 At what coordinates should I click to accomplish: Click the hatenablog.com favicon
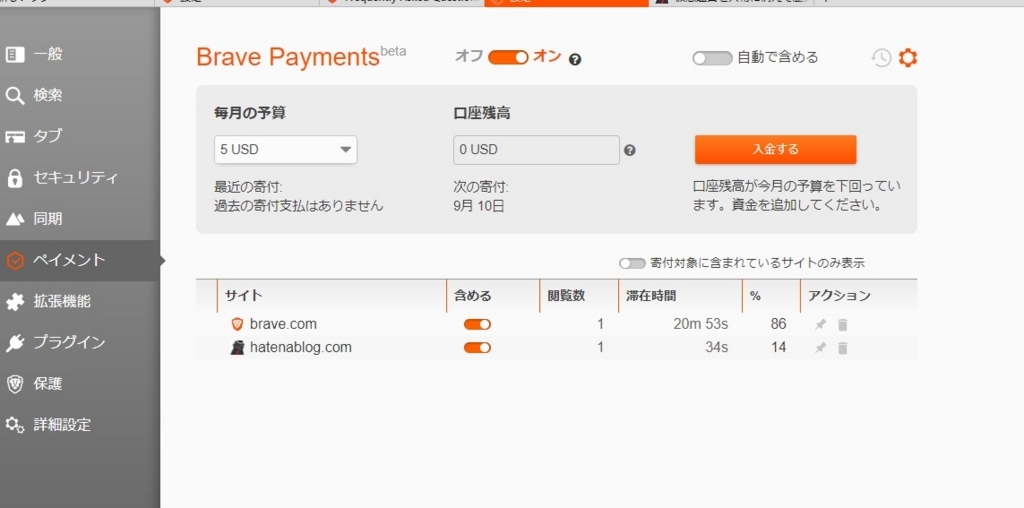click(237, 347)
